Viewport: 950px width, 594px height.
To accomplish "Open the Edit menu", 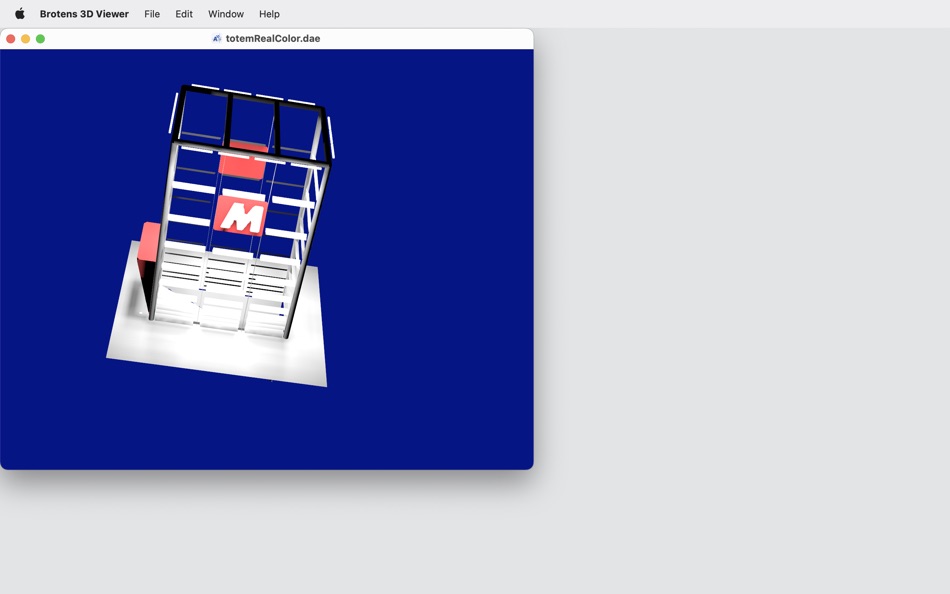I will pos(184,13).
